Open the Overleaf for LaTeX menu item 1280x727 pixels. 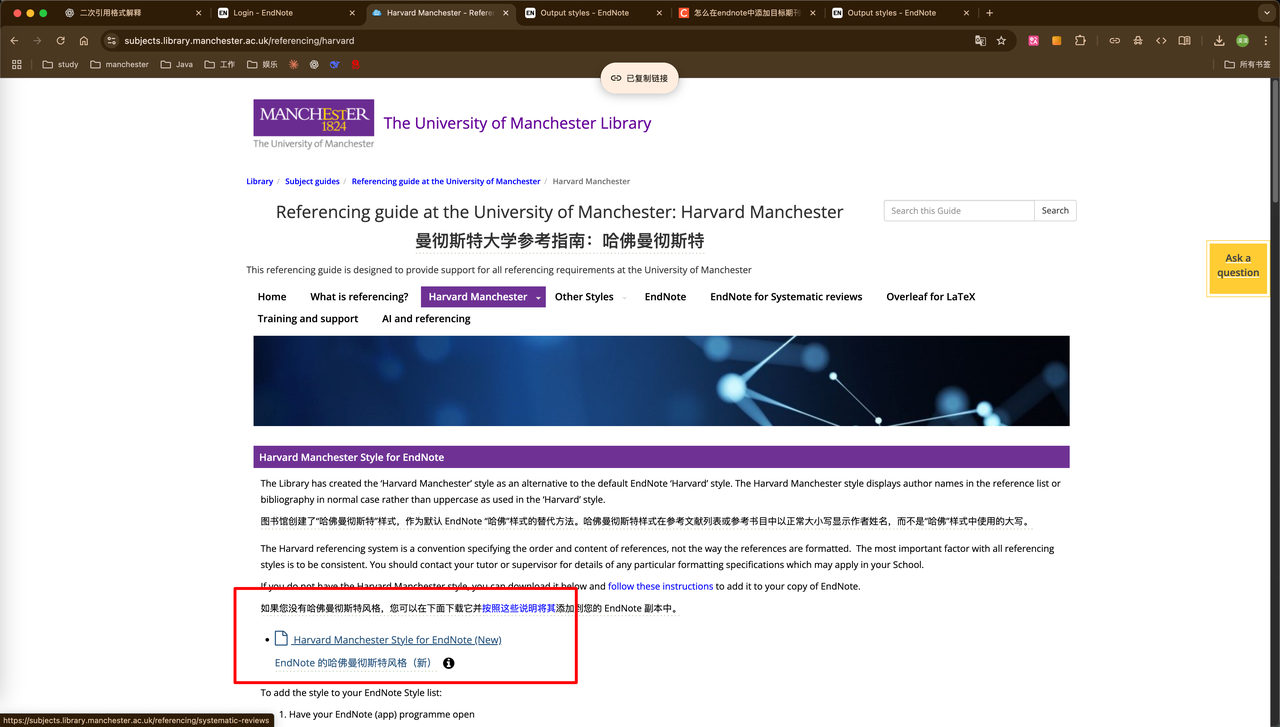tap(931, 297)
